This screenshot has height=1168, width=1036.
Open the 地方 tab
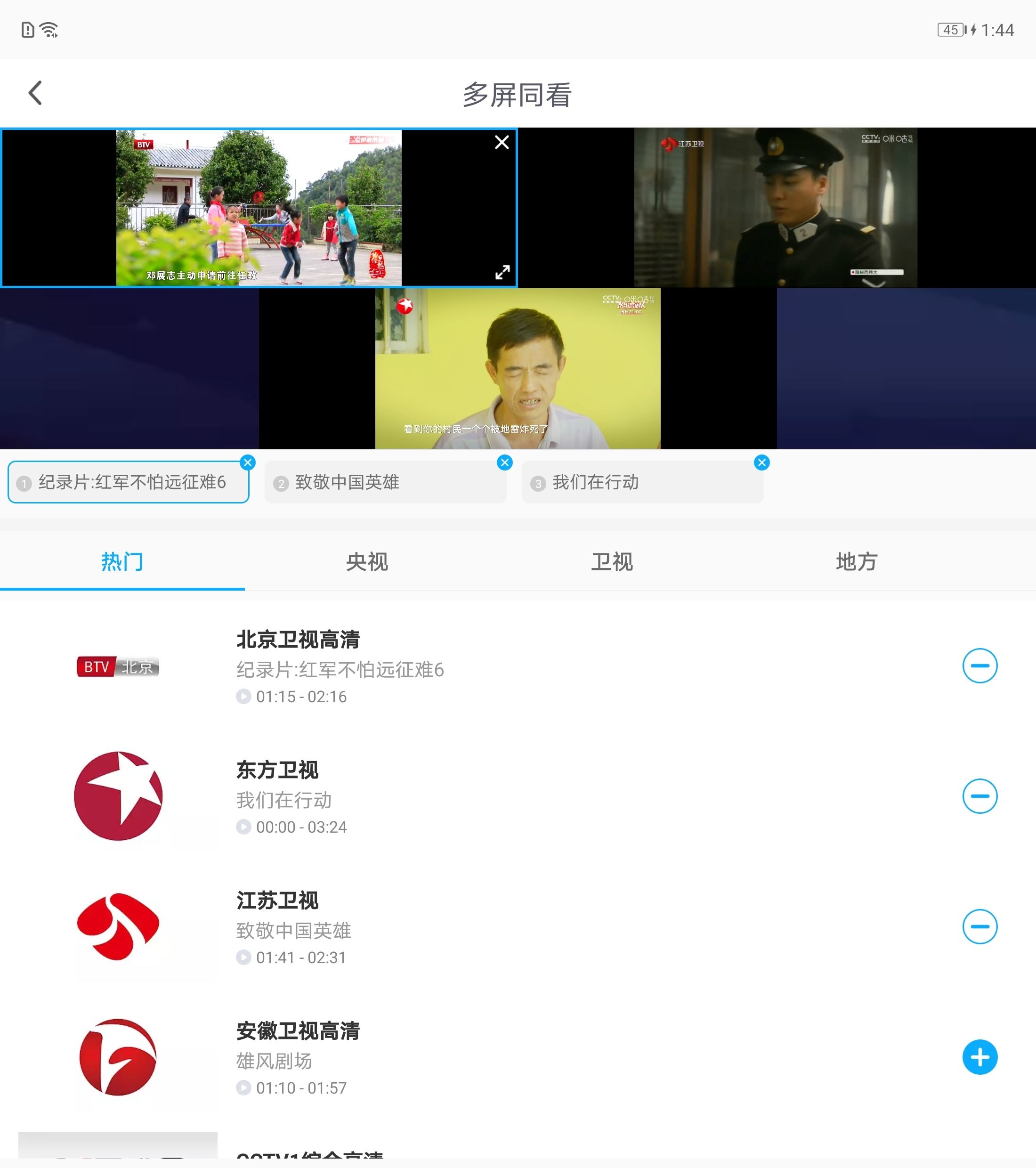click(856, 562)
